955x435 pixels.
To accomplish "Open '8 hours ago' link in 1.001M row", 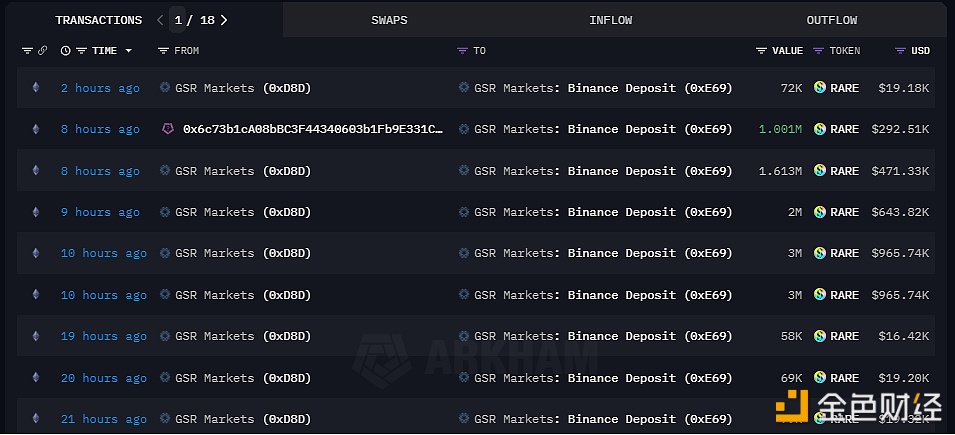I will pyautogui.click(x=100, y=129).
